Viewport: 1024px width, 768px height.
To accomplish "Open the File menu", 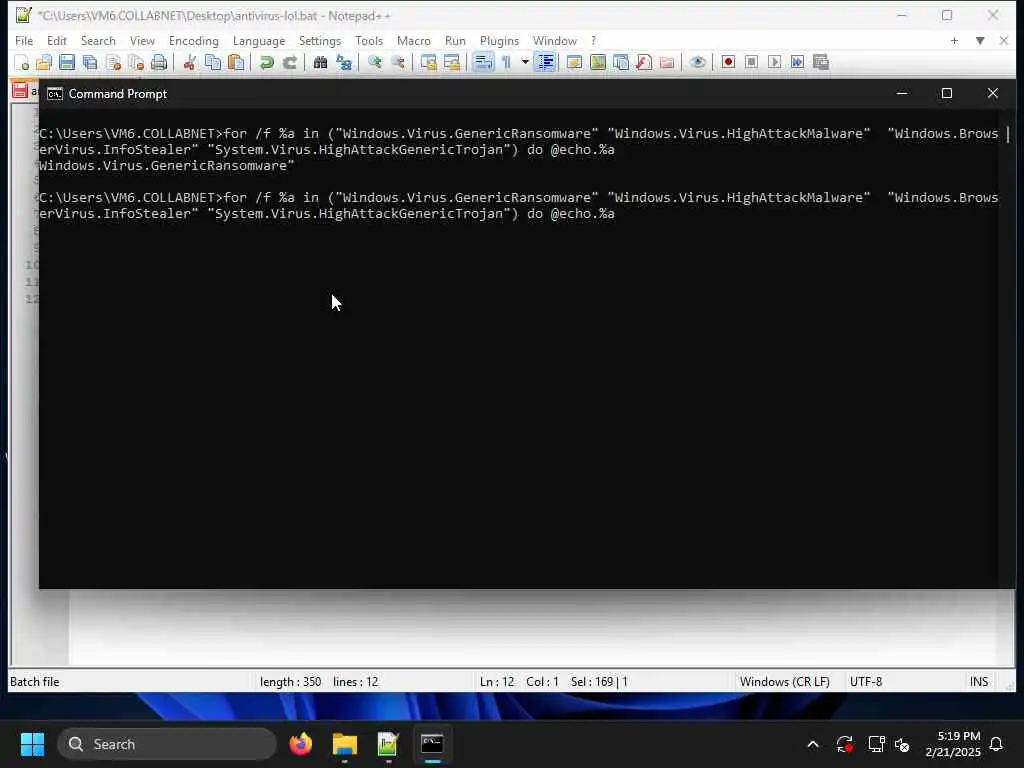I will pos(24,40).
